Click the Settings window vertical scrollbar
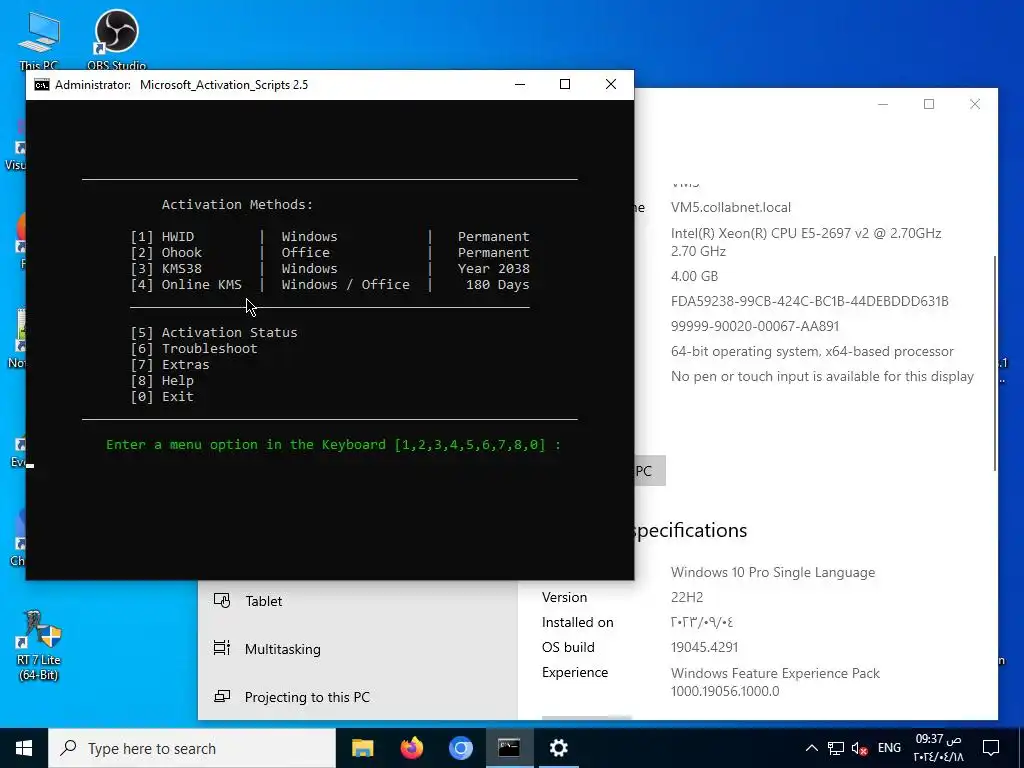Image resolution: width=1024 pixels, height=768 pixels. tap(995, 362)
